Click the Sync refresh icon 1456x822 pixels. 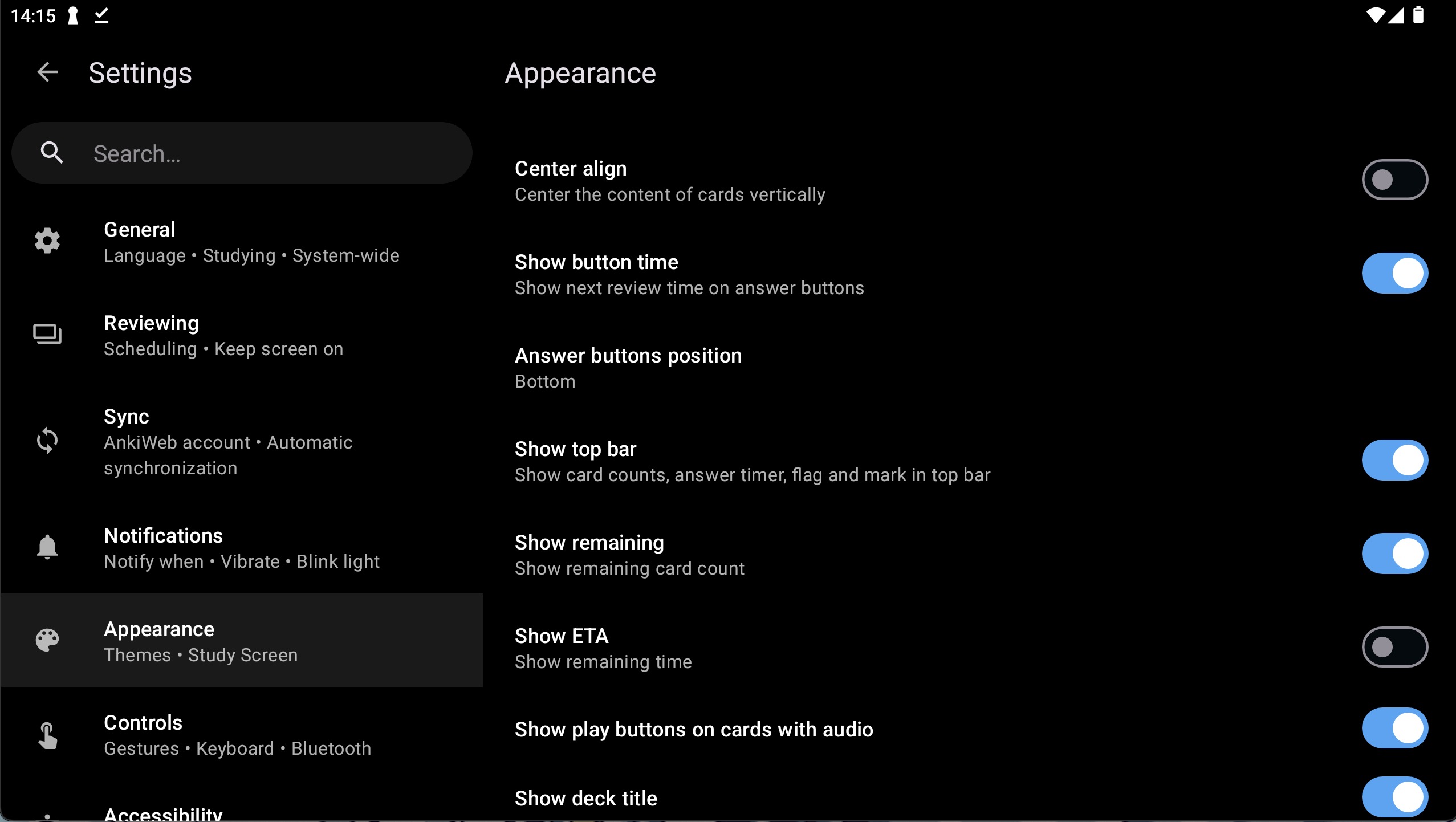click(x=48, y=440)
